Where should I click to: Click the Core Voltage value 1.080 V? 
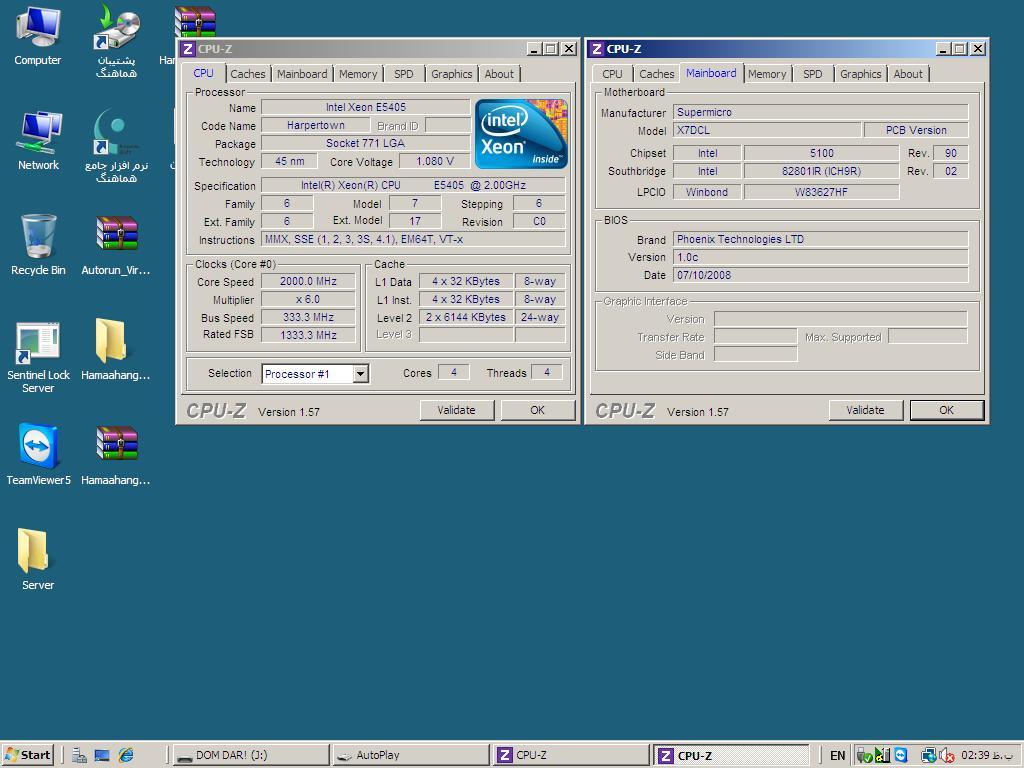click(x=434, y=161)
